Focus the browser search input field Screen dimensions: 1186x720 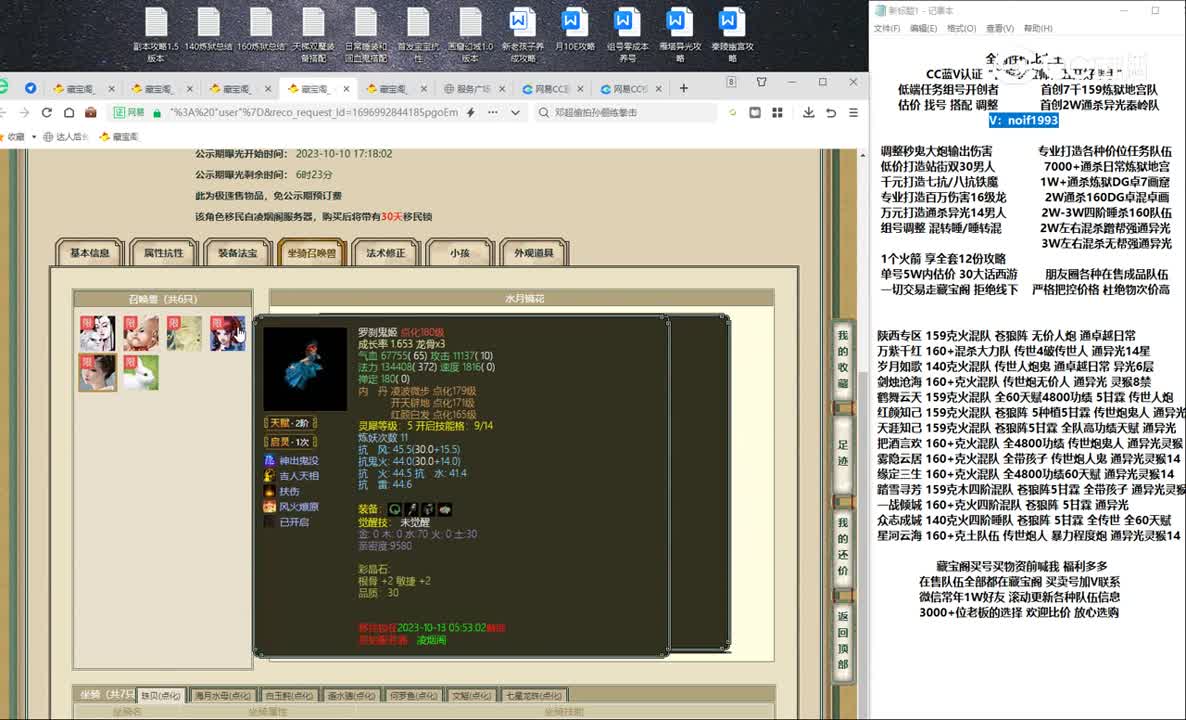[628, 113]
